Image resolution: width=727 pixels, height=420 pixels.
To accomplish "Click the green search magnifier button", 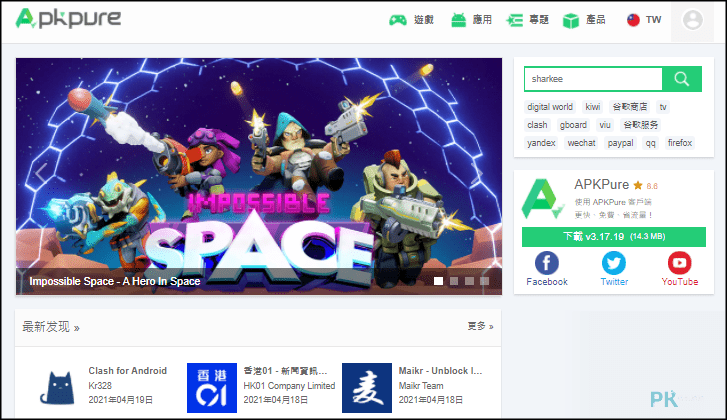I will point(682,79).
